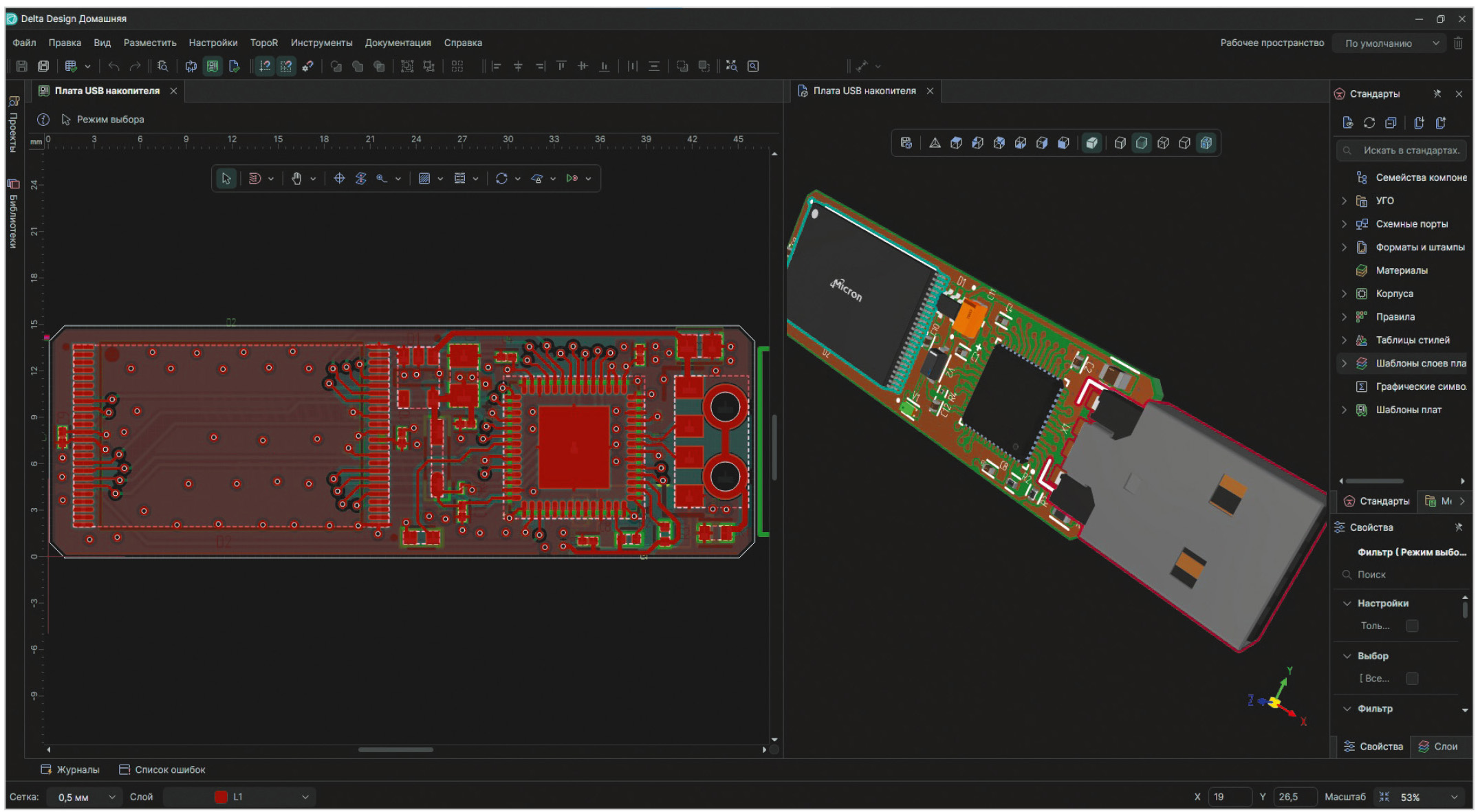Click the X coordinate field
The image size is (1478, 812).
coord(1230,798)
